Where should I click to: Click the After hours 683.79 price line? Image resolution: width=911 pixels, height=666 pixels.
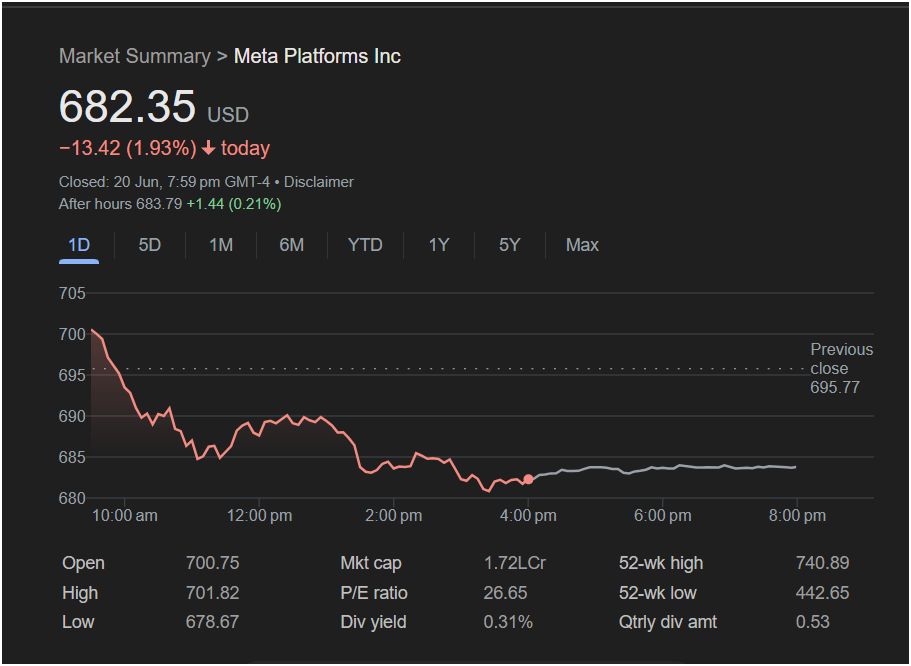(170, 204)
